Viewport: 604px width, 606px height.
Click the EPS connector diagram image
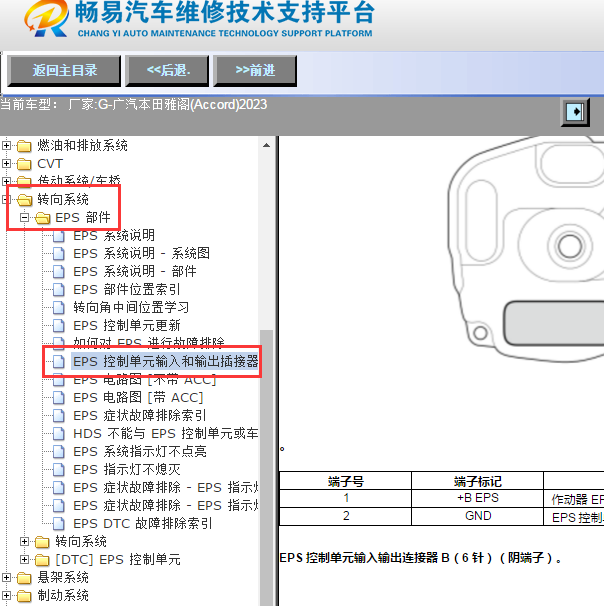[526, 247]
